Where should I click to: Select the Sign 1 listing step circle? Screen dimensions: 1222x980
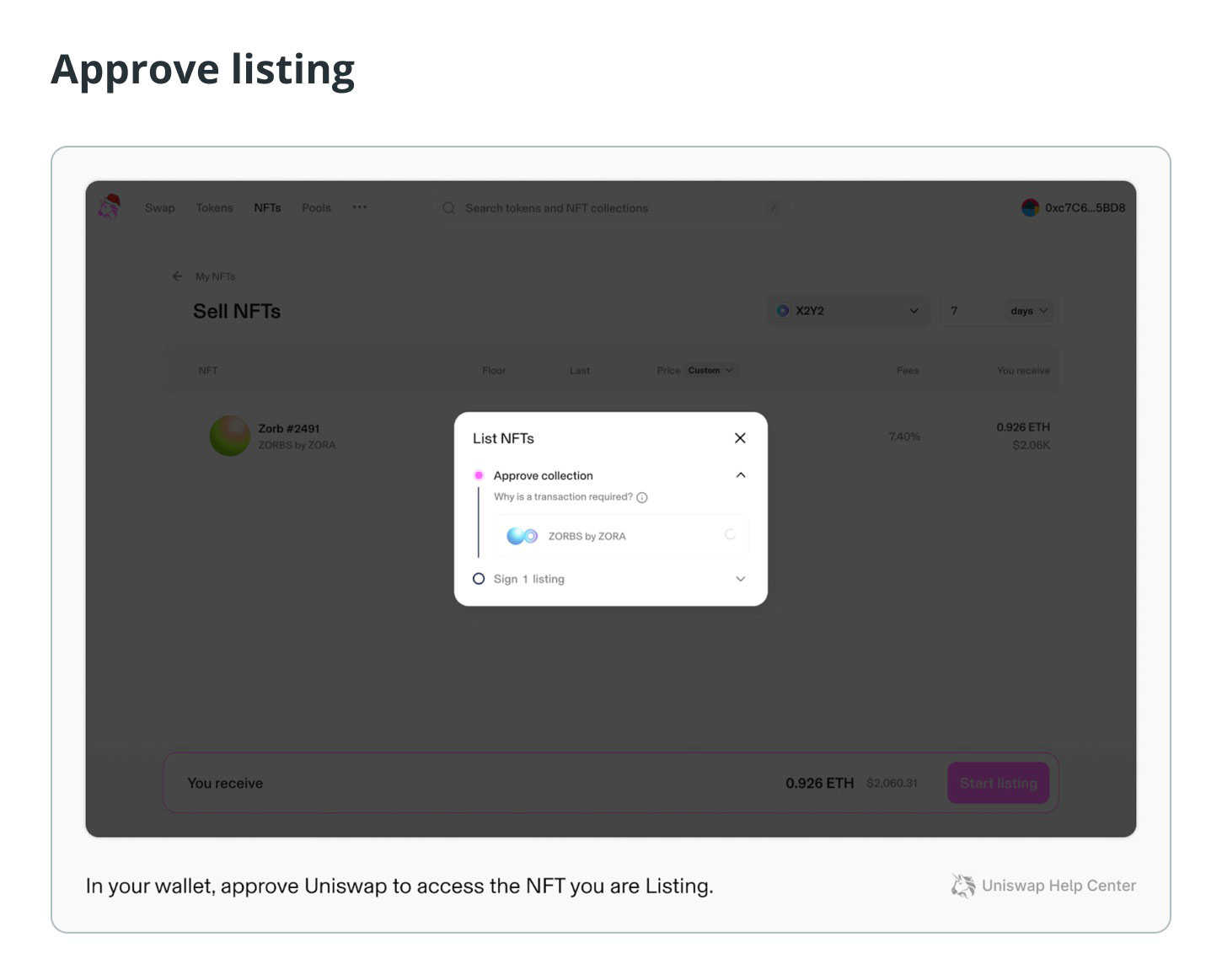tap(479, 579)
